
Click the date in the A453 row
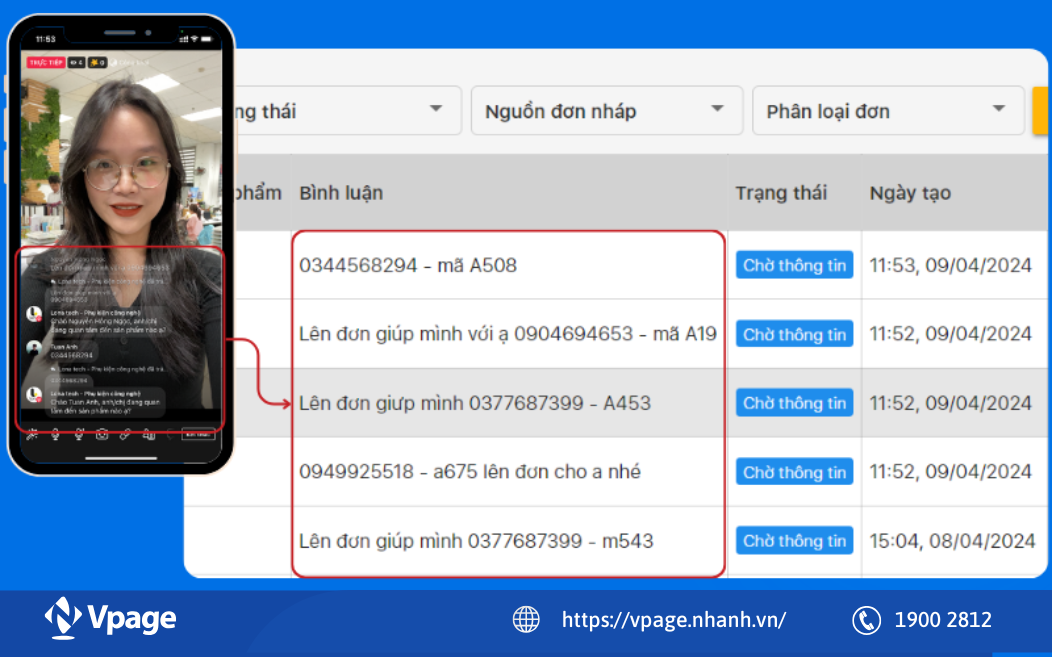click(x=950, y=403)
